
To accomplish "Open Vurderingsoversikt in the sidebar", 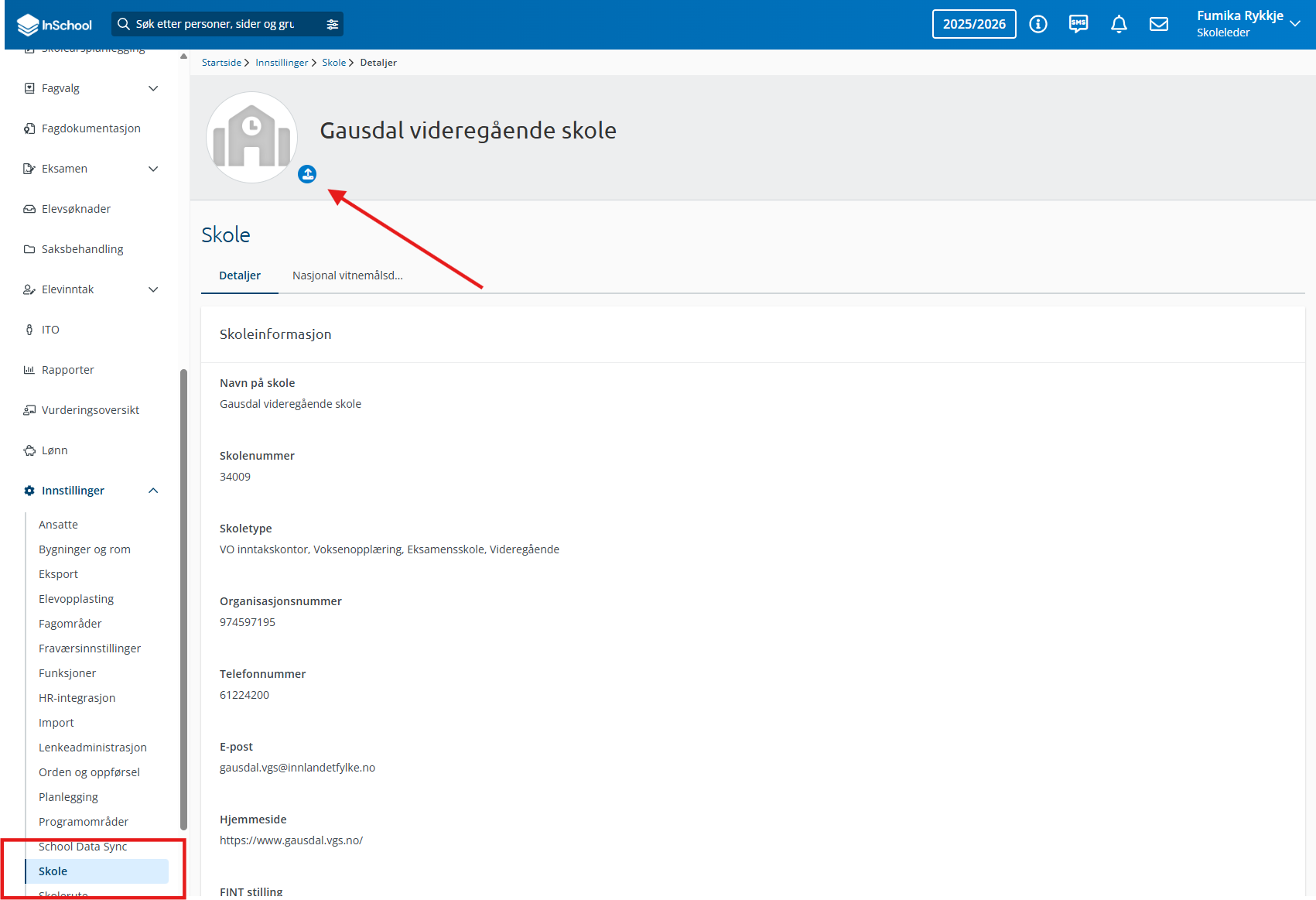I will pos(91,410).
